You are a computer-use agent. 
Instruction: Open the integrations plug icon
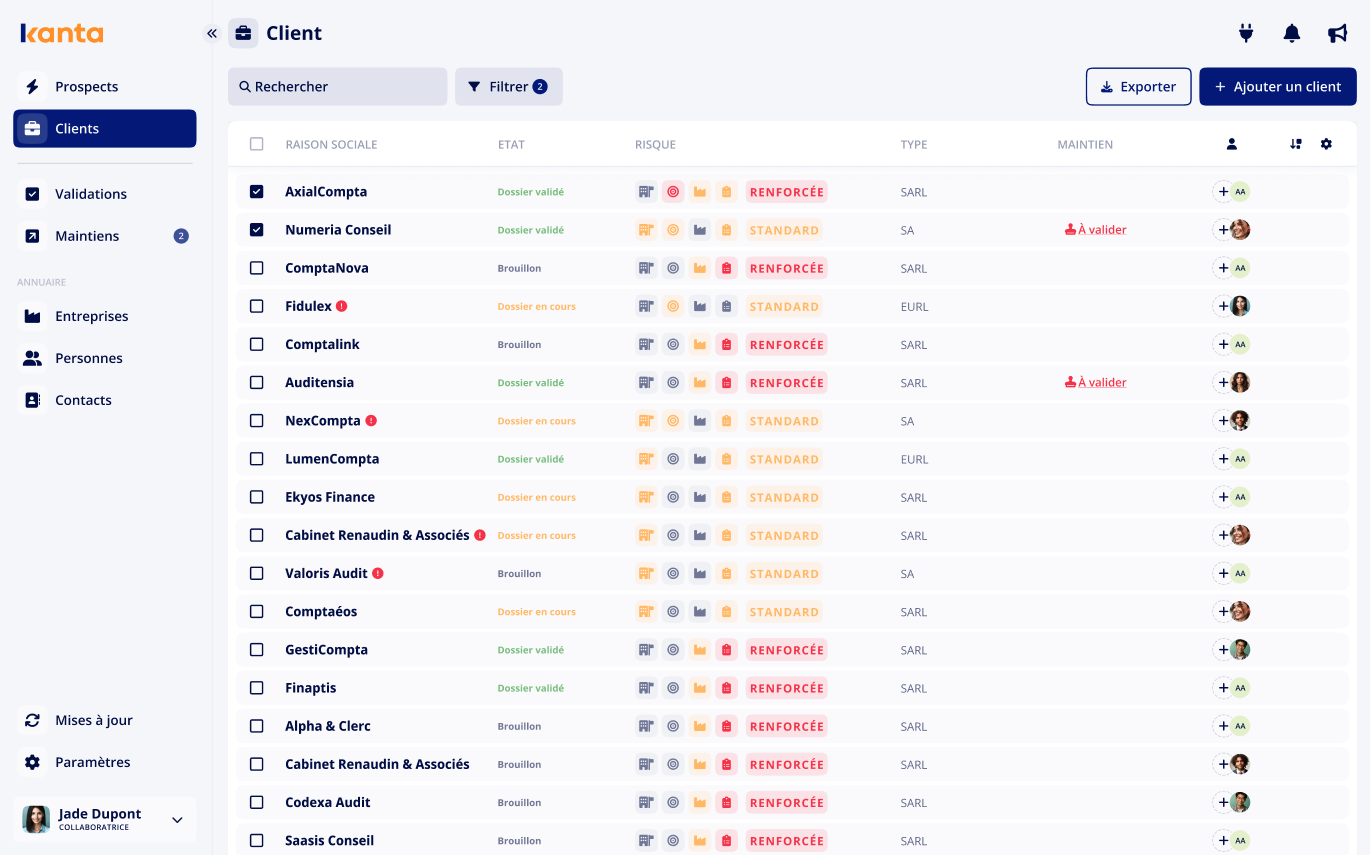tap(1246, 33)
